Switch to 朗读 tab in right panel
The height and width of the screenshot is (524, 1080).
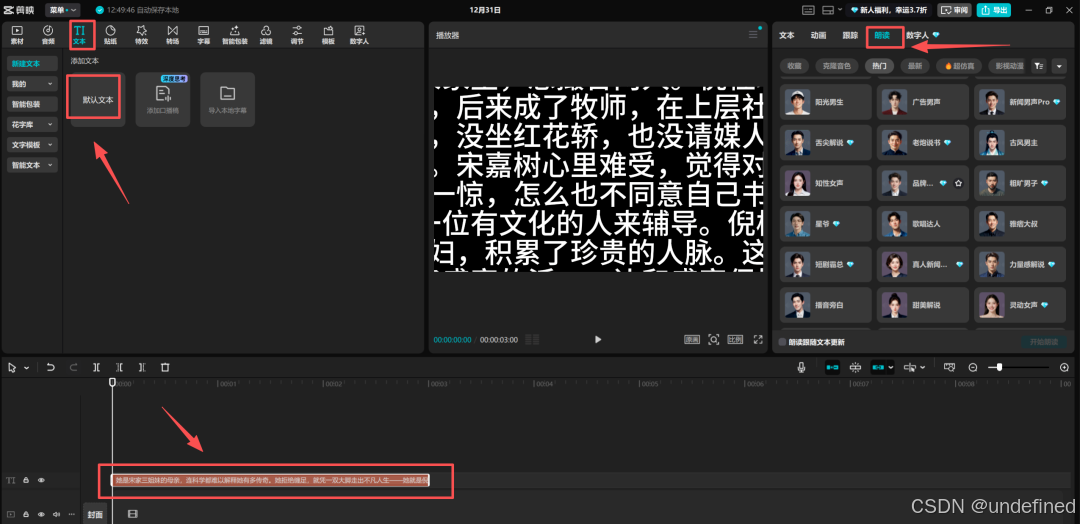click(882, 35)
